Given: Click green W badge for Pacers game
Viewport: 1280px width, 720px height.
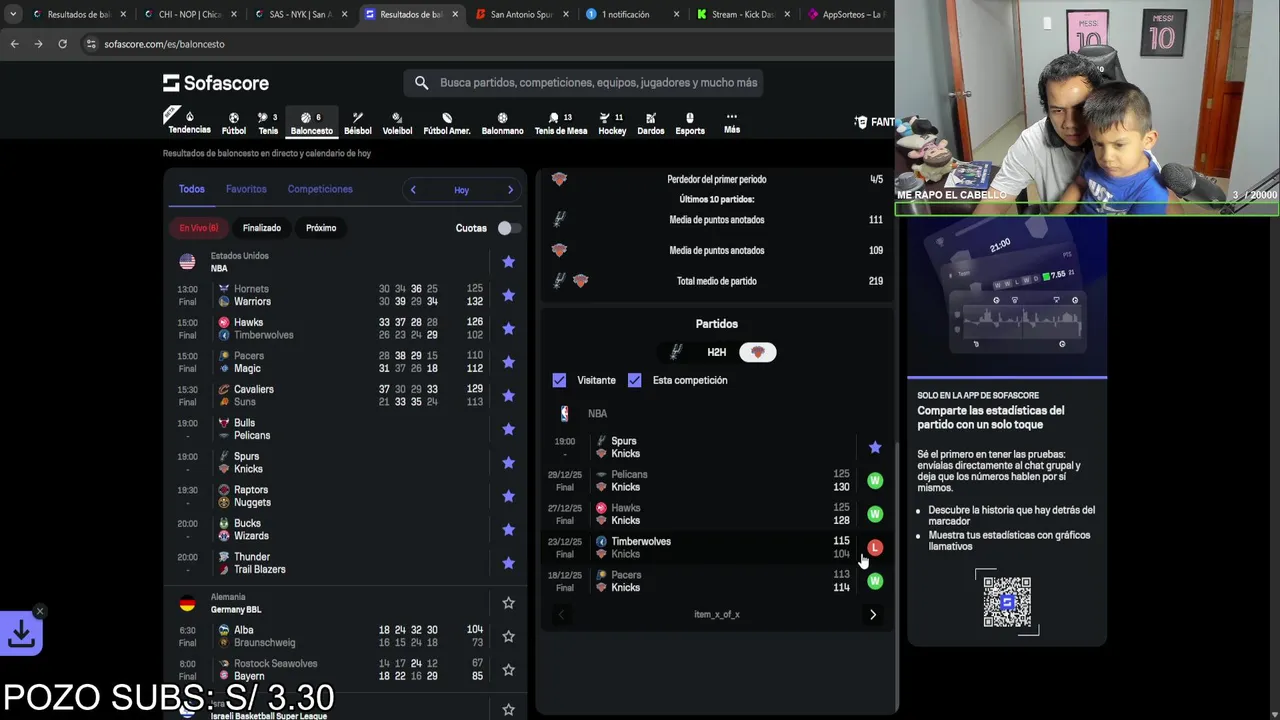Looking at the screenshot, I should [x=875, y=581].
